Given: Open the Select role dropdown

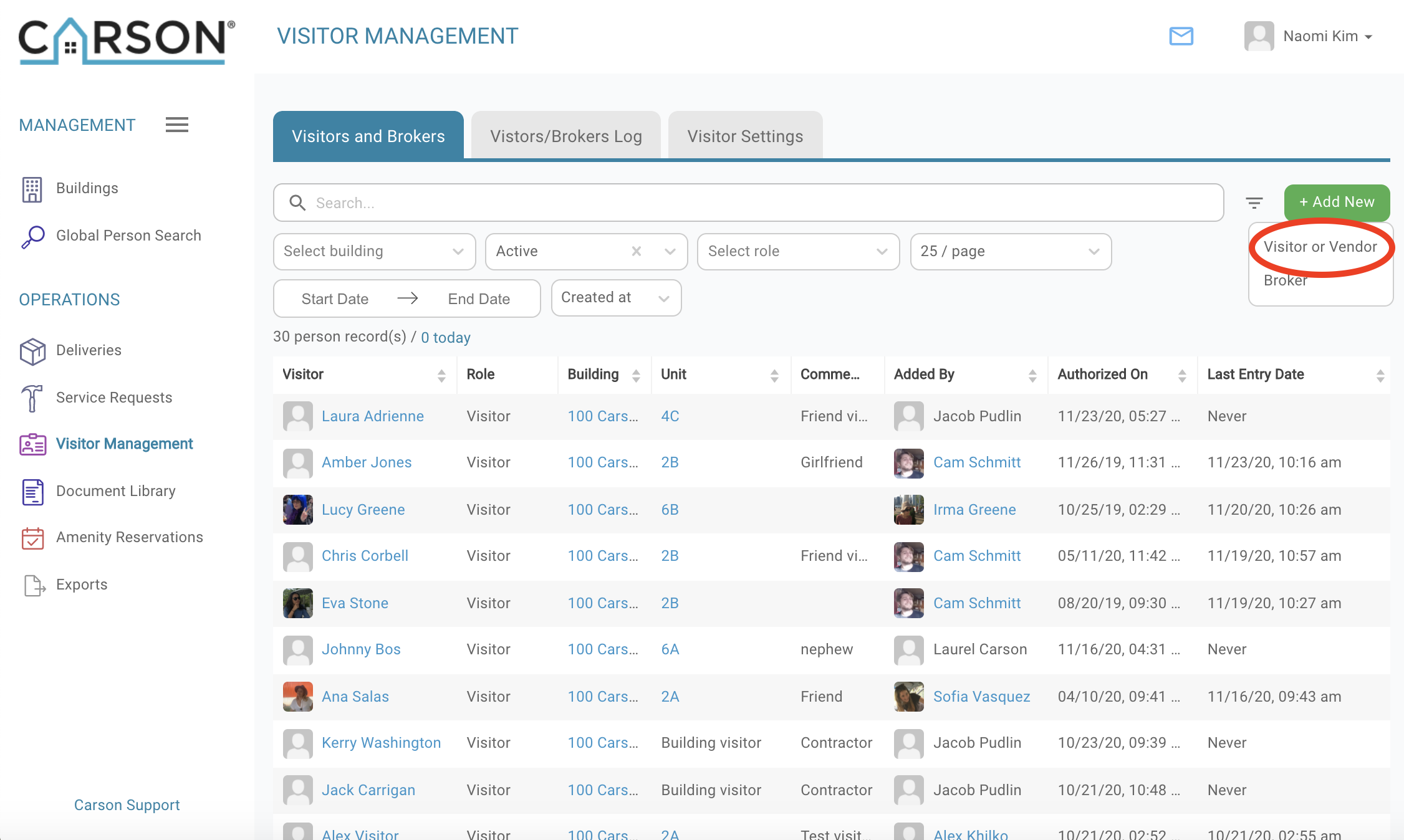Looking at the screenshot, I should [797, 251].
